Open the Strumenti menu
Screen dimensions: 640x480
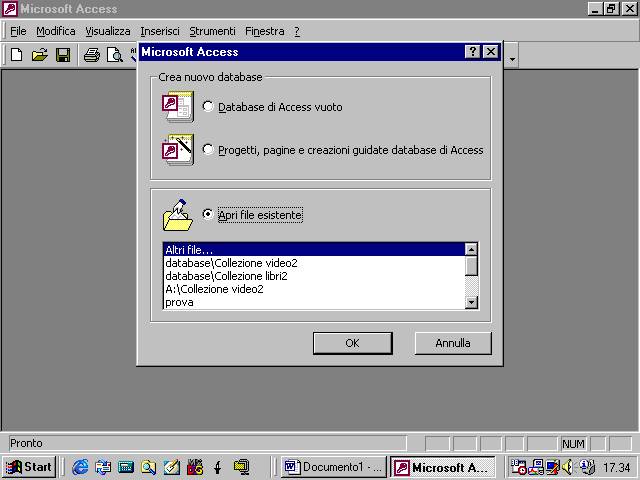coord(212,31)
